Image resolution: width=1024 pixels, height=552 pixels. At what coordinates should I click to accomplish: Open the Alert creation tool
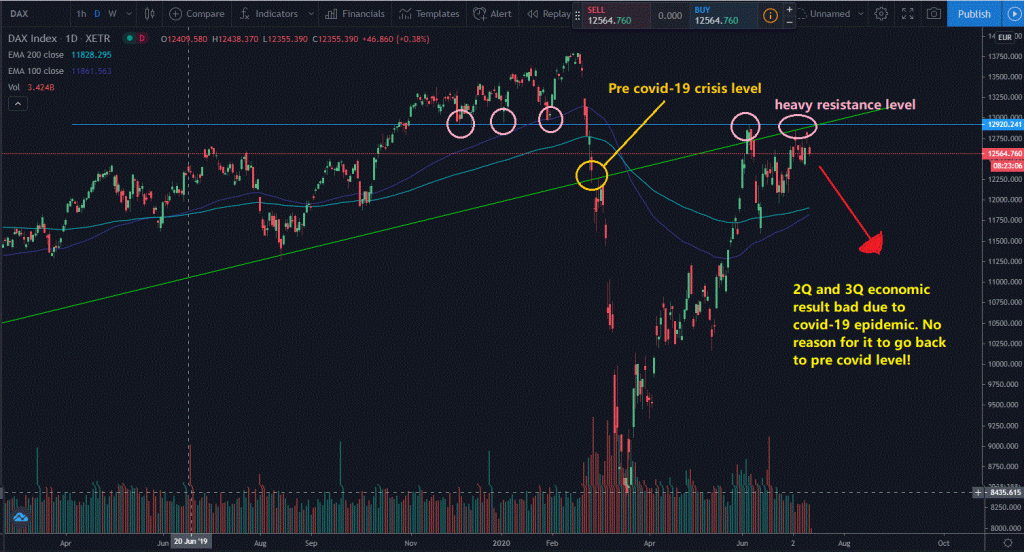tap(493, 14)
